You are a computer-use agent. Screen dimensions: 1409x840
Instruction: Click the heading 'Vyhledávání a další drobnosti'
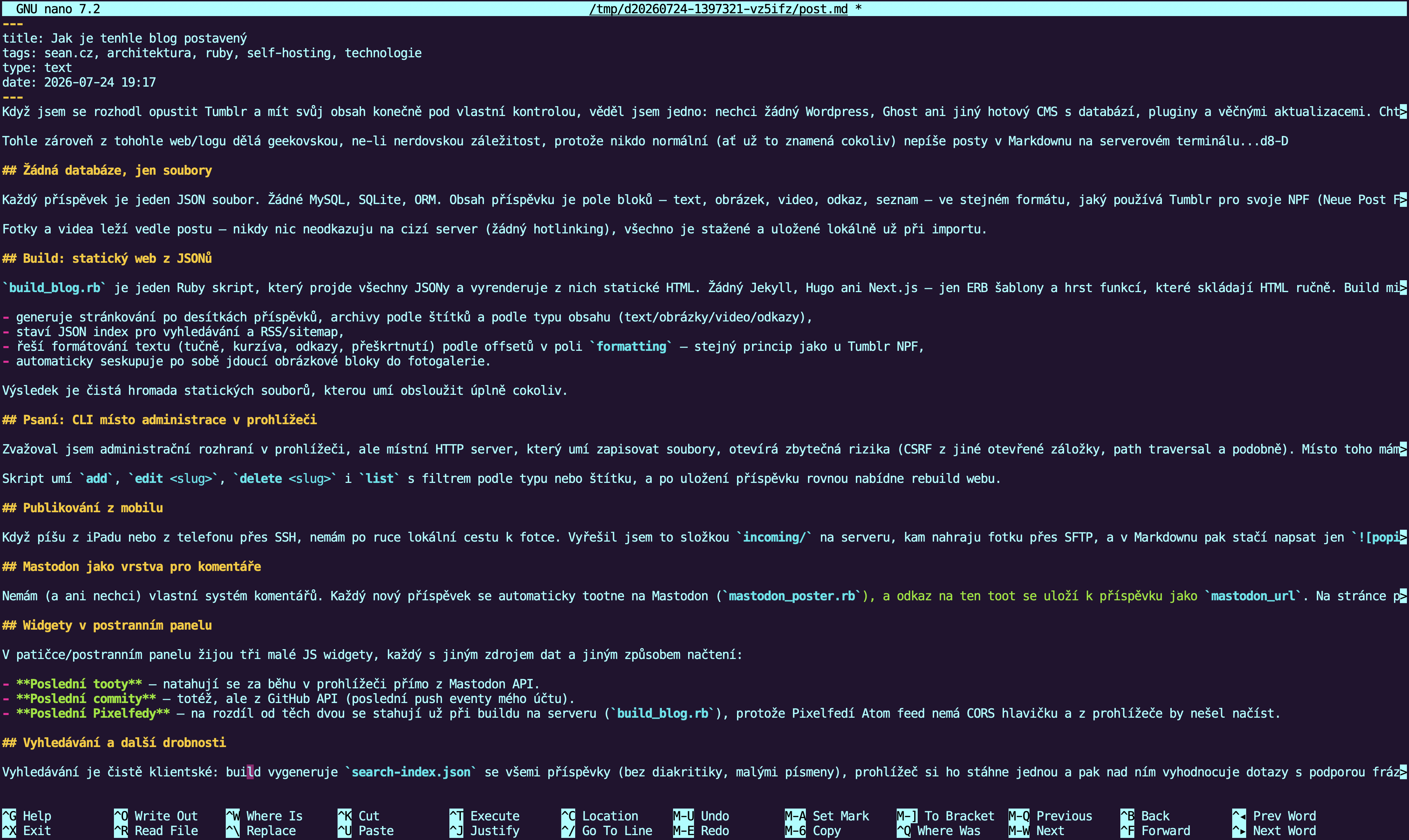[114, 742]
